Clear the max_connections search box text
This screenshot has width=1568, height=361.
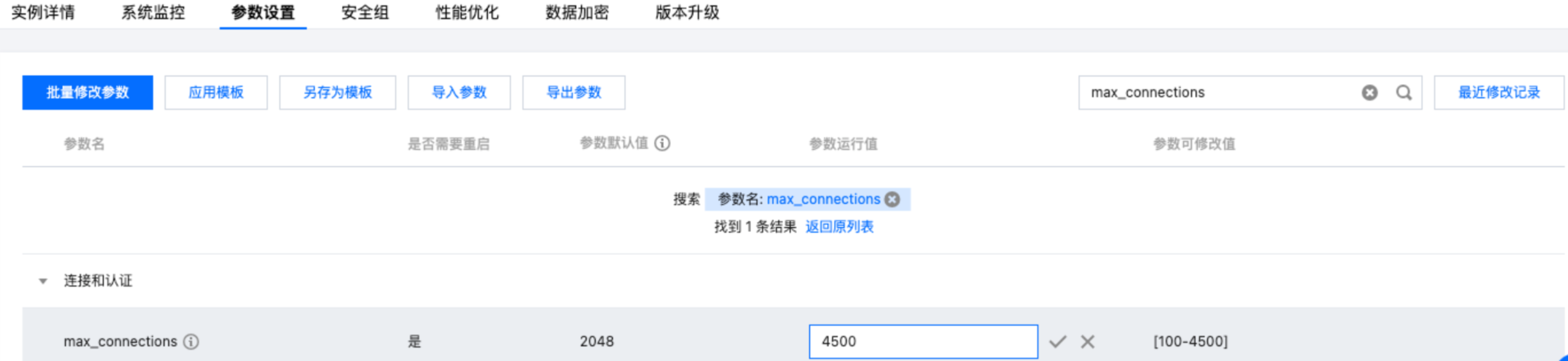click(x=1369, y=92)
